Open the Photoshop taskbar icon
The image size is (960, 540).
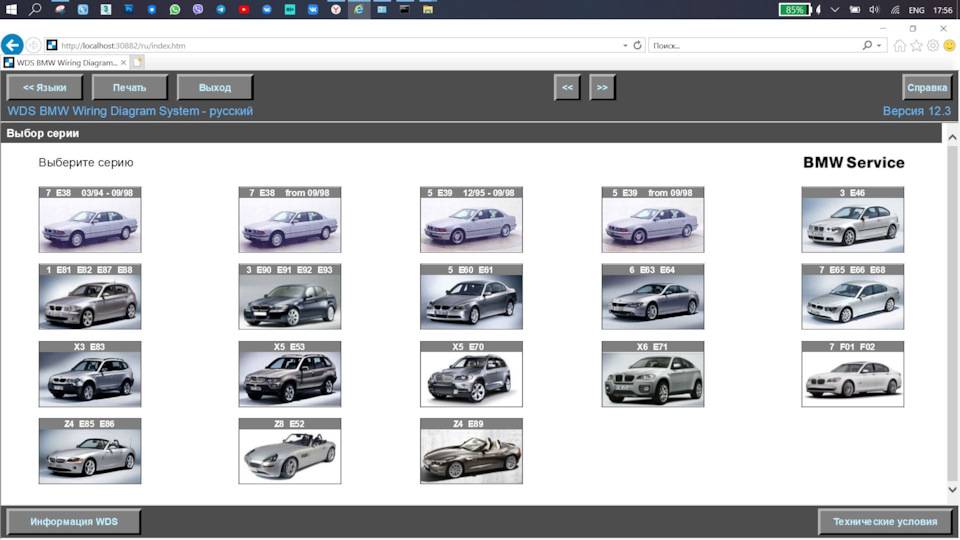(x=129, y=9)
